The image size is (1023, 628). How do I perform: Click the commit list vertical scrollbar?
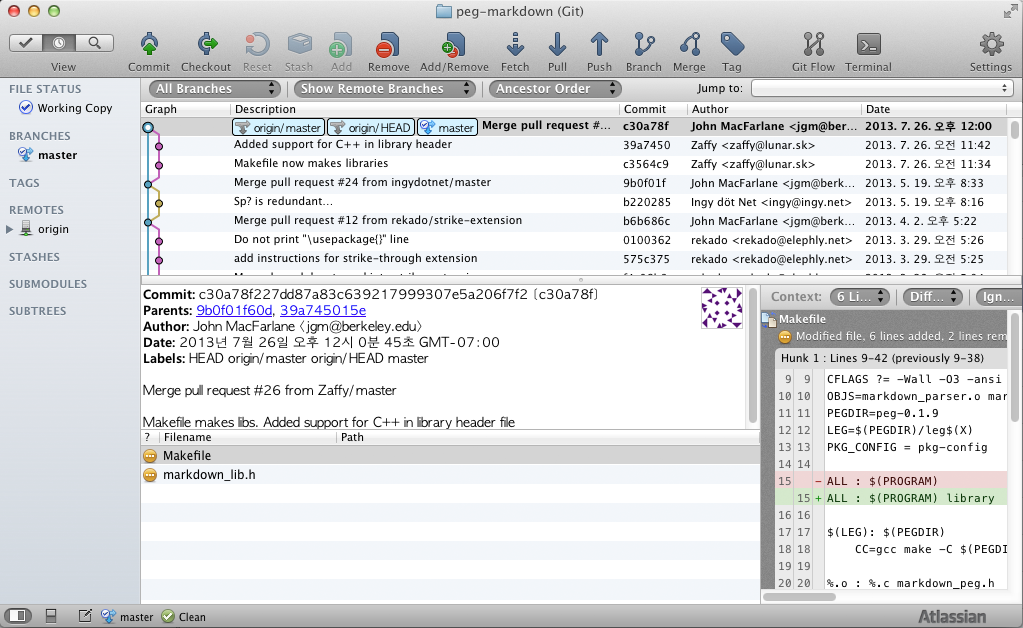click(x=1015, y=128)
